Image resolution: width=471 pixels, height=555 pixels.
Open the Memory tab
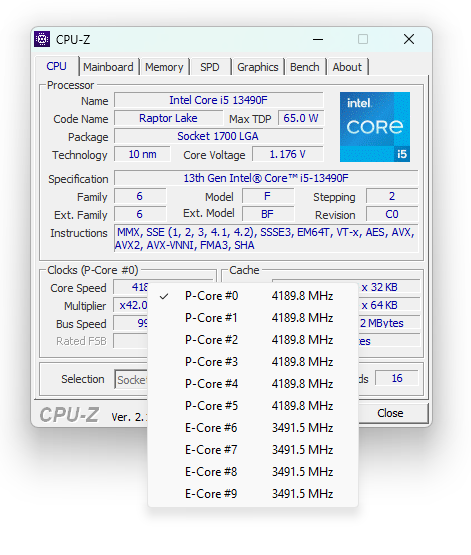pos(164,67)
